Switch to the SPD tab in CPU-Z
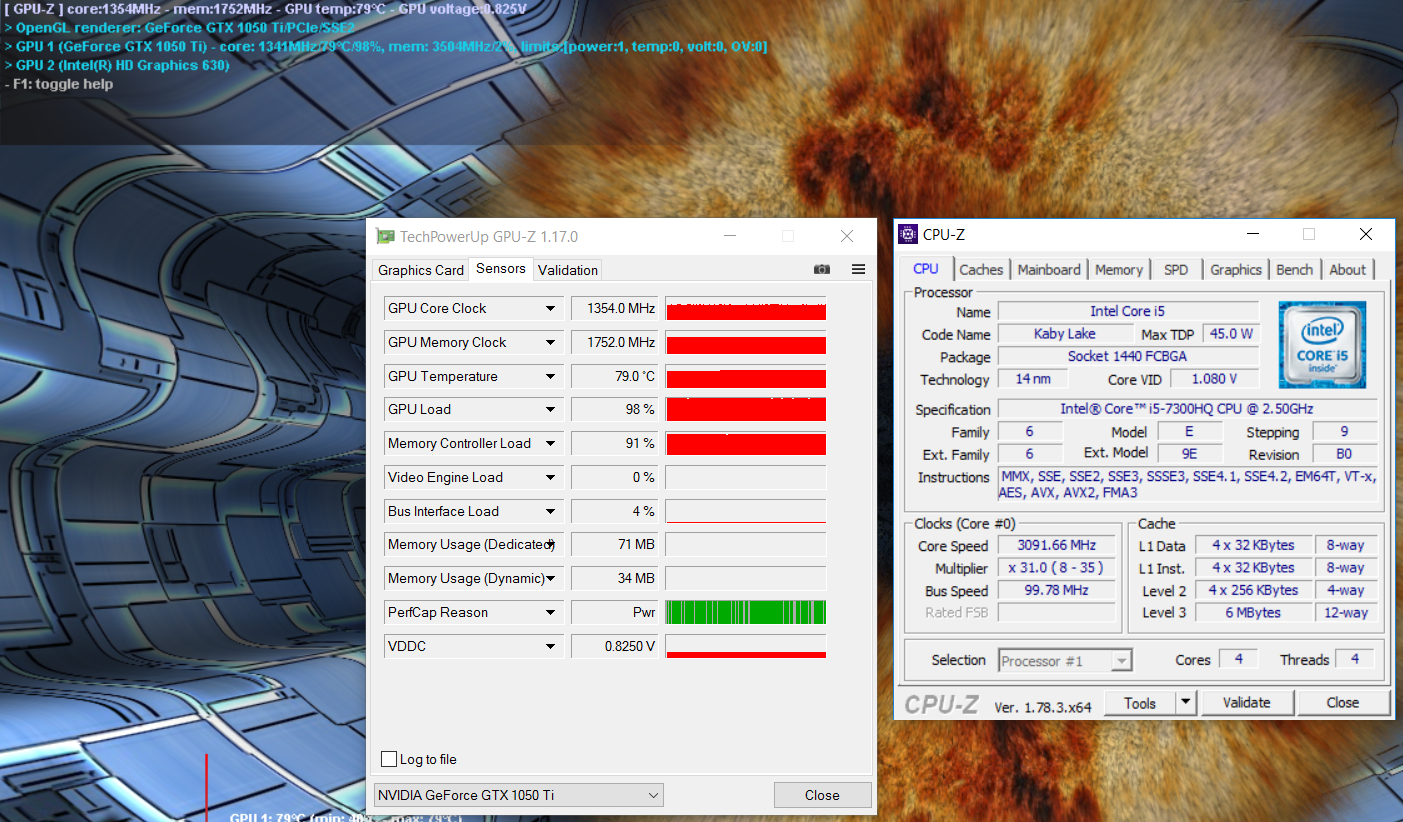The image size is (1403, 822). click(1176, 270)
